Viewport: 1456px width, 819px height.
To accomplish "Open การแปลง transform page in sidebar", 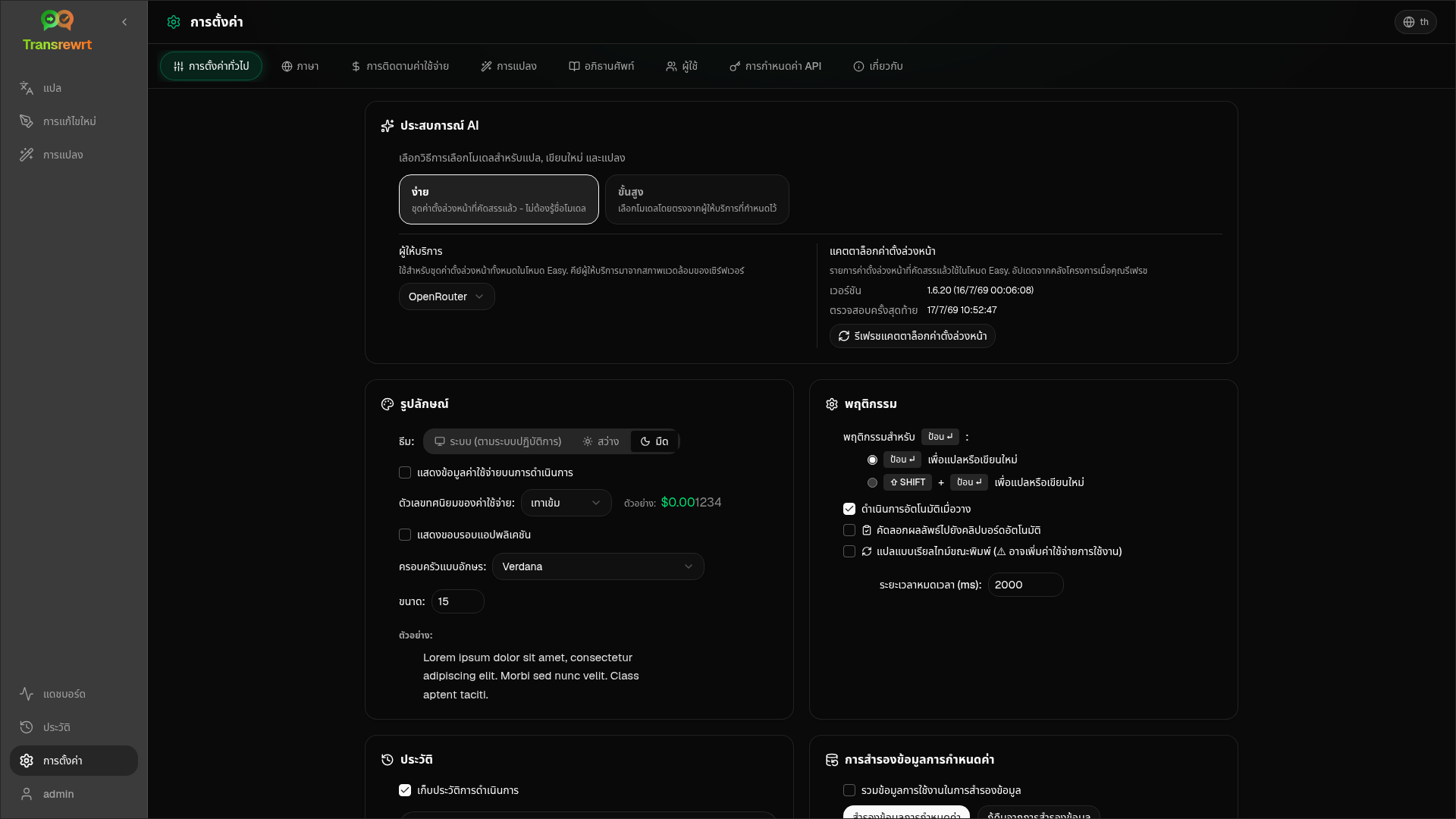I will point(74,155).
